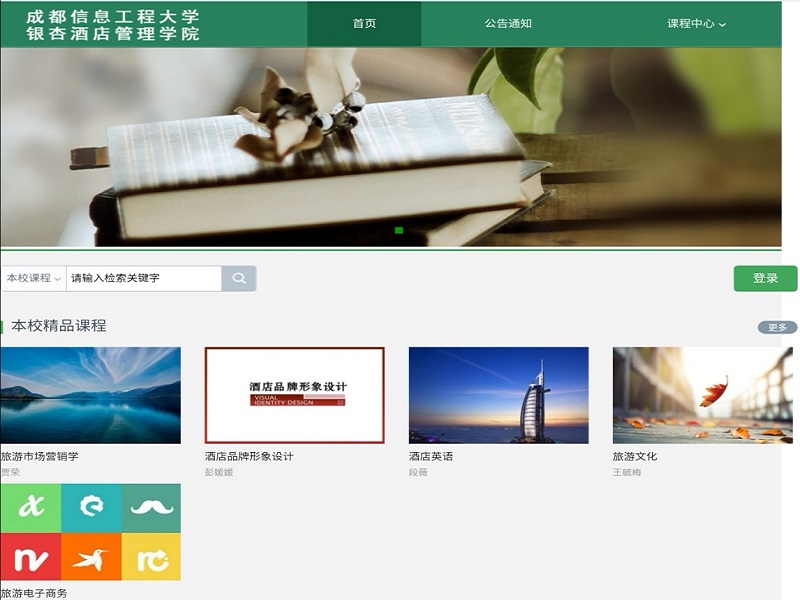Click the 酒店英语 course title text

coord(431,456)
